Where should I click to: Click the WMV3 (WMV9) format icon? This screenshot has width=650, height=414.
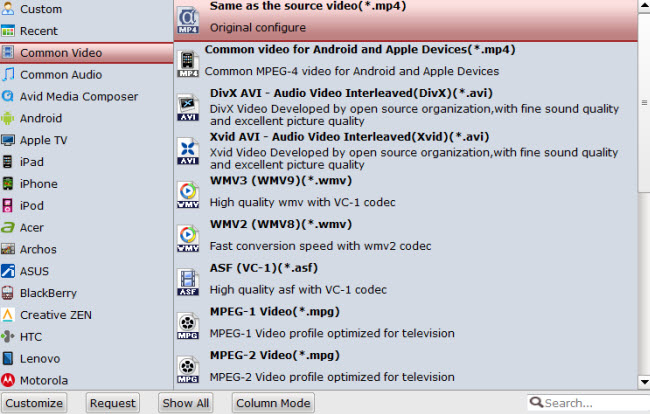(x=188, y=195)
